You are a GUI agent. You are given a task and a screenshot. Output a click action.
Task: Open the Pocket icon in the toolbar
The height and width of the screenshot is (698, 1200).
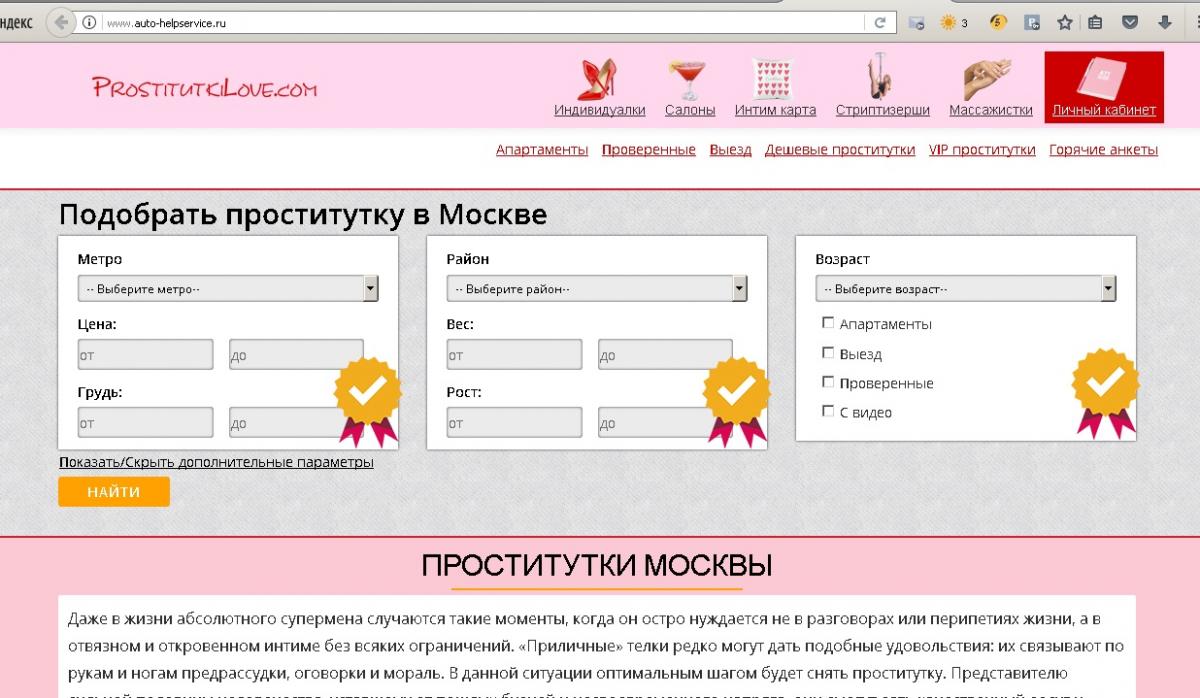coord(1130,23)
